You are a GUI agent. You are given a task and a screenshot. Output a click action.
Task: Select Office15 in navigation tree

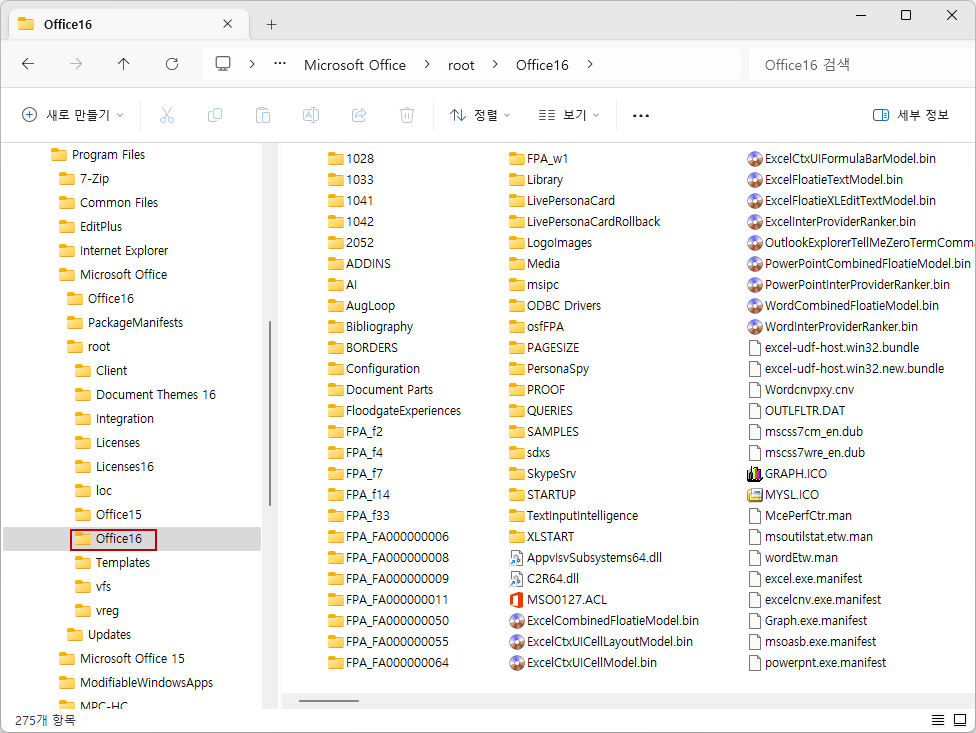(x=118, y=515)
